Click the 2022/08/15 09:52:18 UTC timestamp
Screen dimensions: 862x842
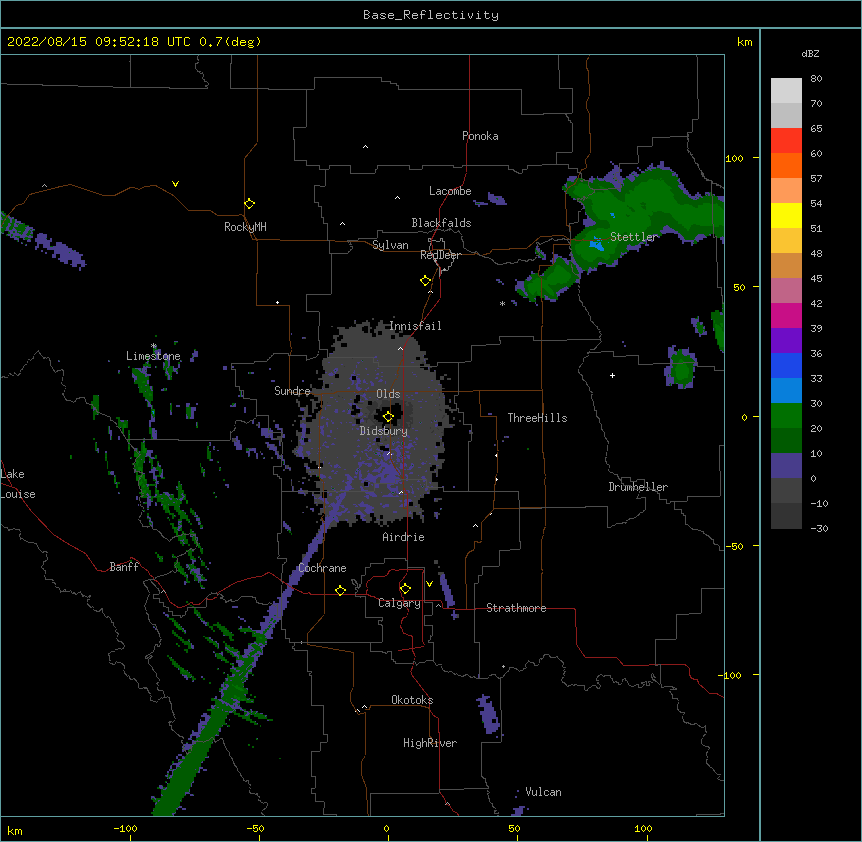coord(99,42)
